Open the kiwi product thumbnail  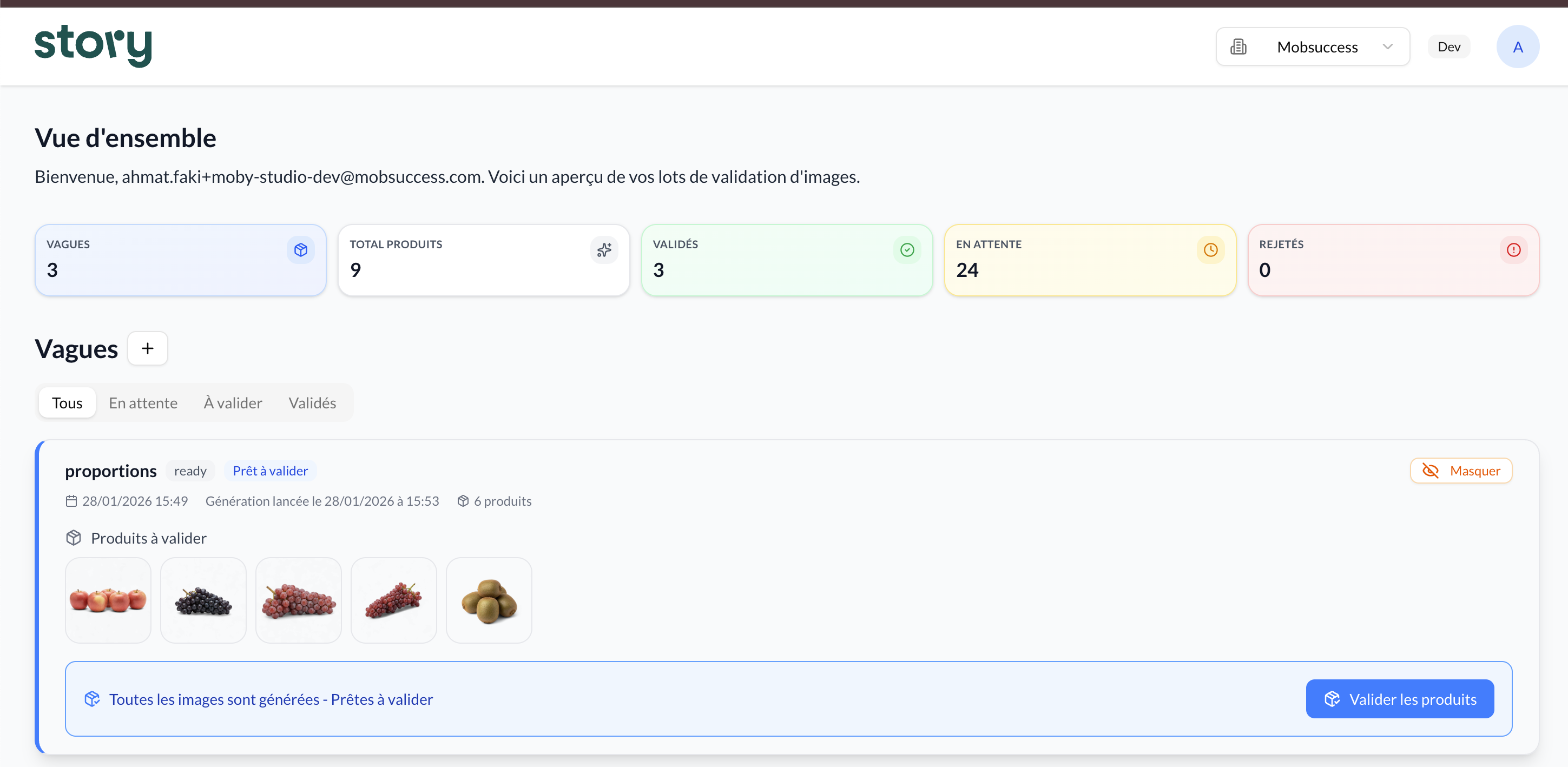[489, 600]
